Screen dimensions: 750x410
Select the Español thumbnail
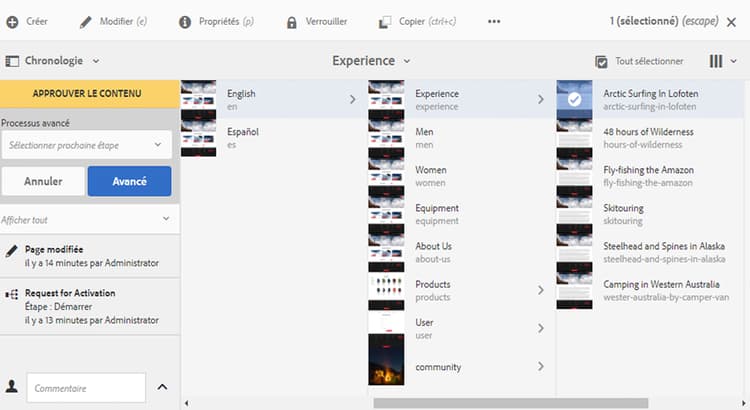click(x=199, y=137)
